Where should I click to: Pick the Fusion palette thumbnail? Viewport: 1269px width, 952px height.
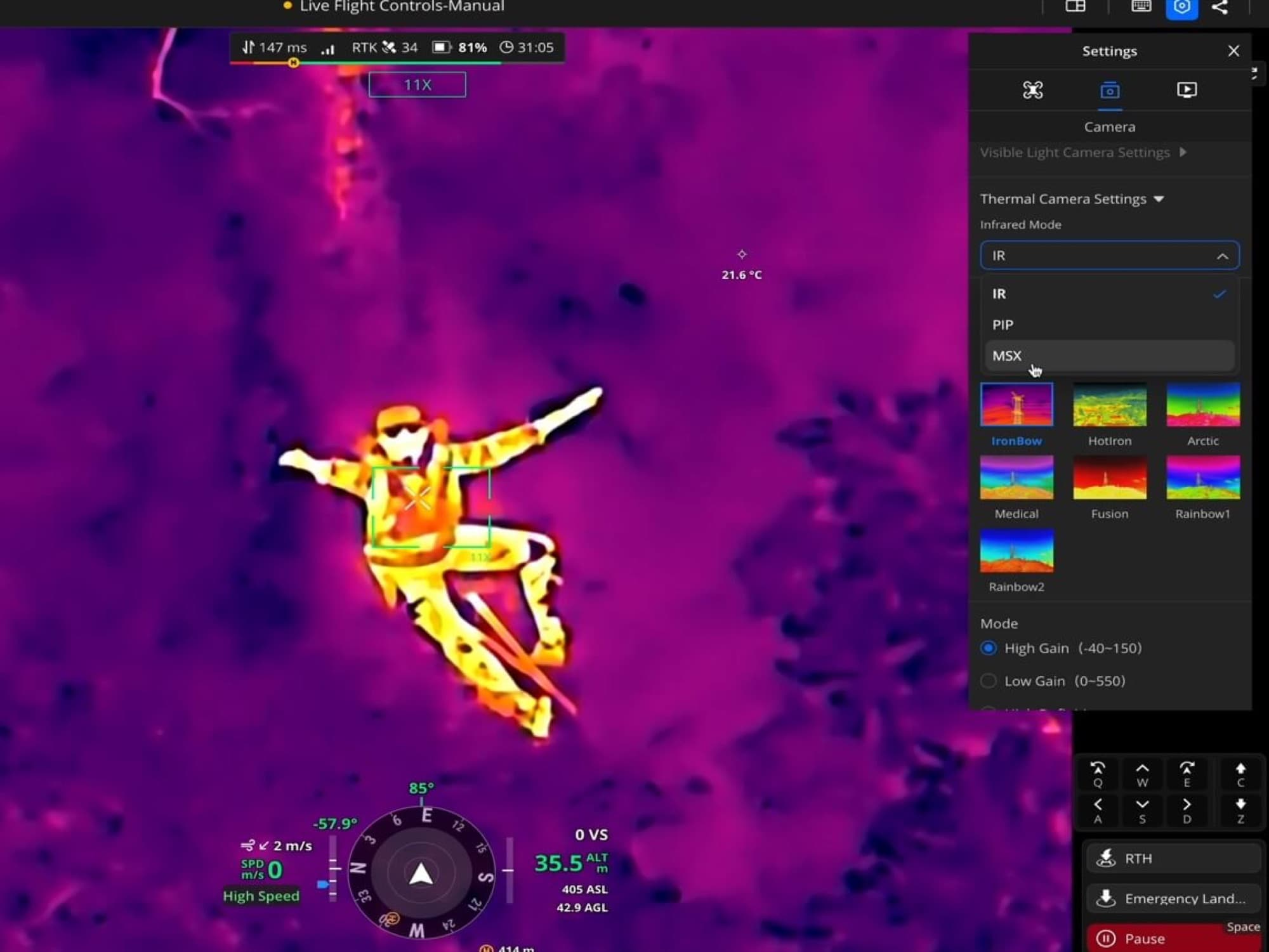[1110, 477]
